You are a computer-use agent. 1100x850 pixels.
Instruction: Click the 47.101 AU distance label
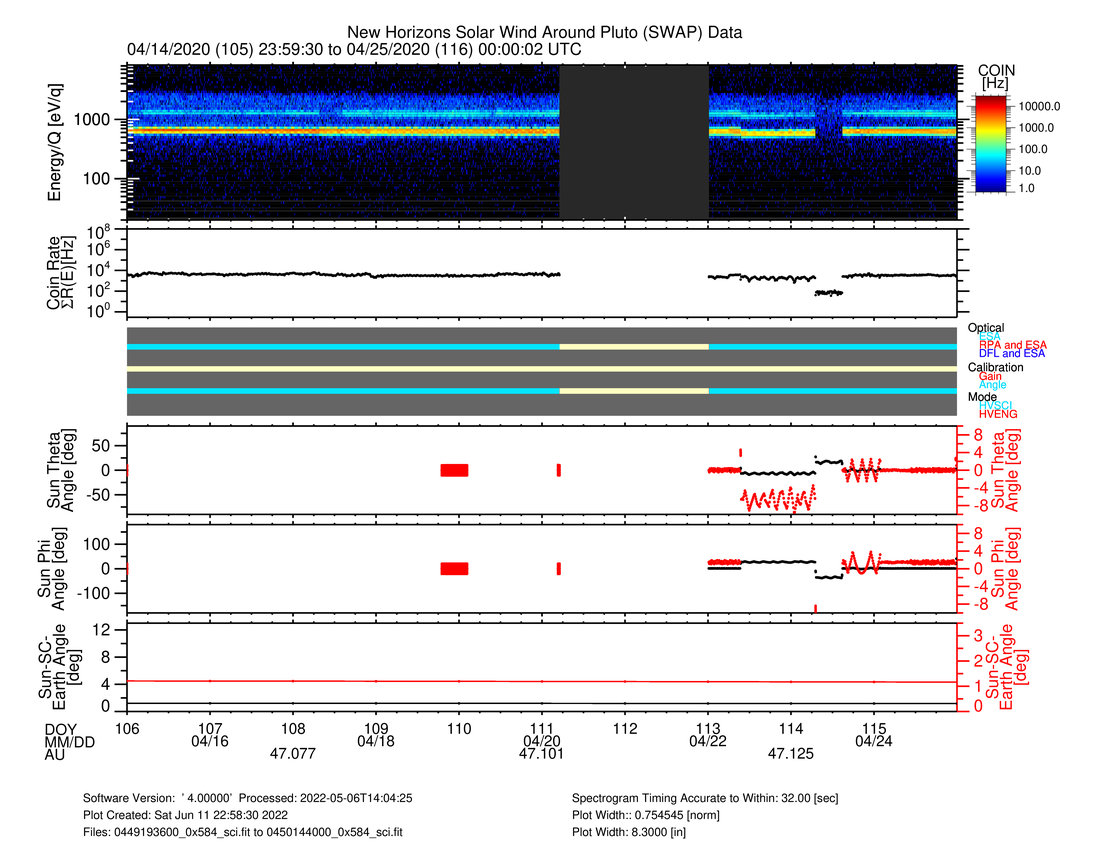(x=541, y=755)
